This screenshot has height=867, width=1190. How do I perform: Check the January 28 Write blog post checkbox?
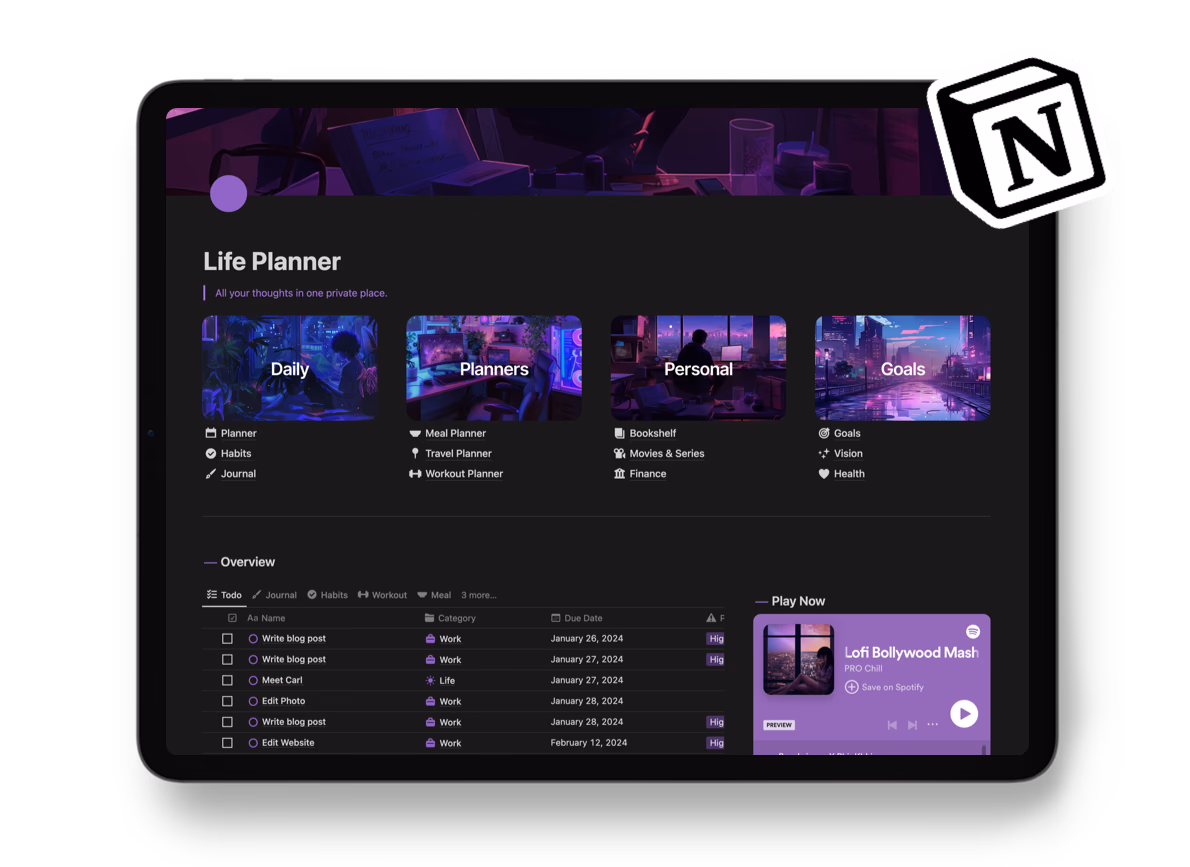tap(227, 722)
